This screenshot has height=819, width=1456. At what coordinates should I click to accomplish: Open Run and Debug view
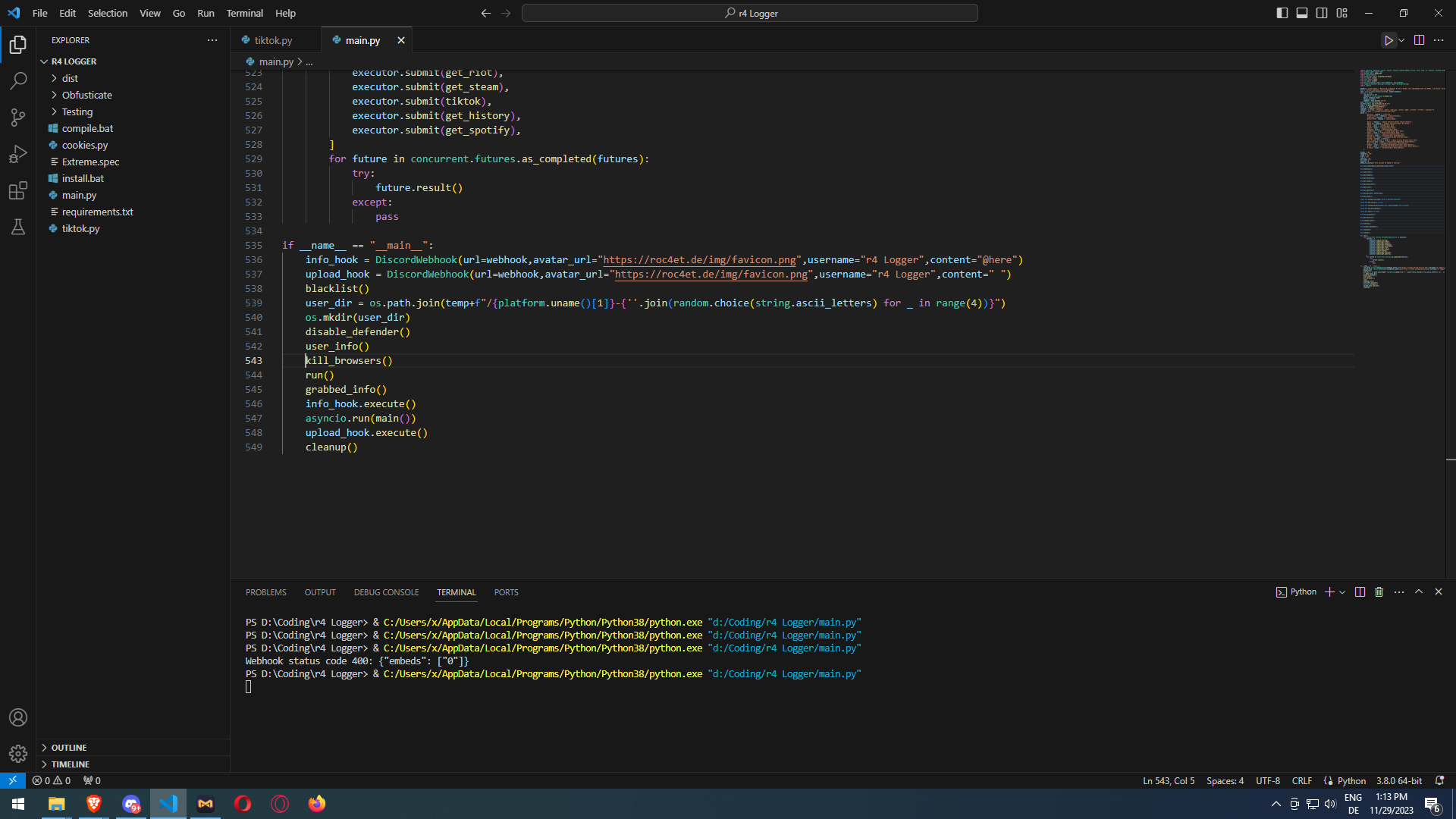coord(18,154)
